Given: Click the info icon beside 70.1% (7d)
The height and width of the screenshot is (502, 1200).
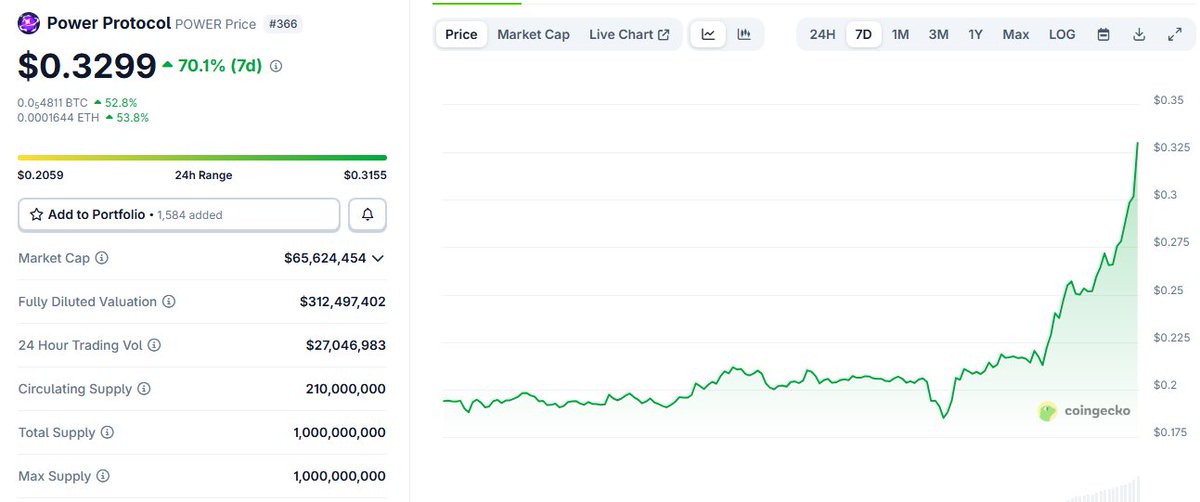Looking at the screenshot, I should 276,66.
